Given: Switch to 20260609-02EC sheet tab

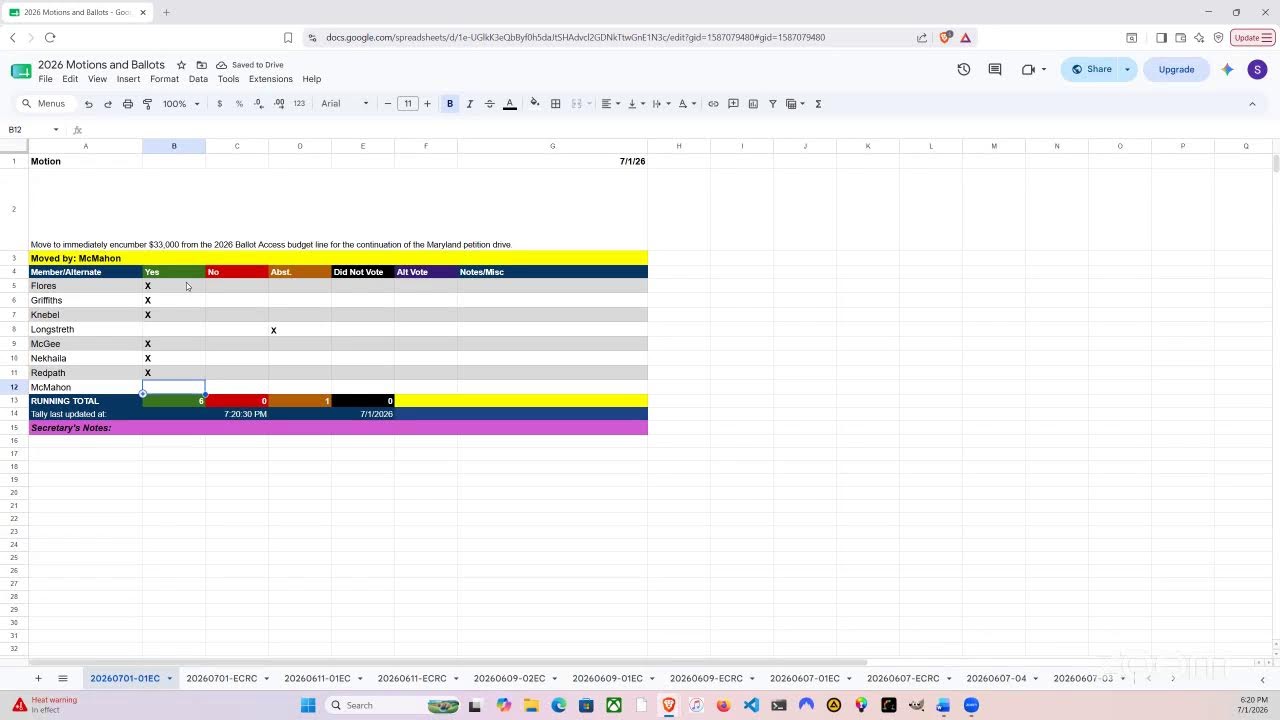Looking at the screenshot, I should tap(509, 679).
